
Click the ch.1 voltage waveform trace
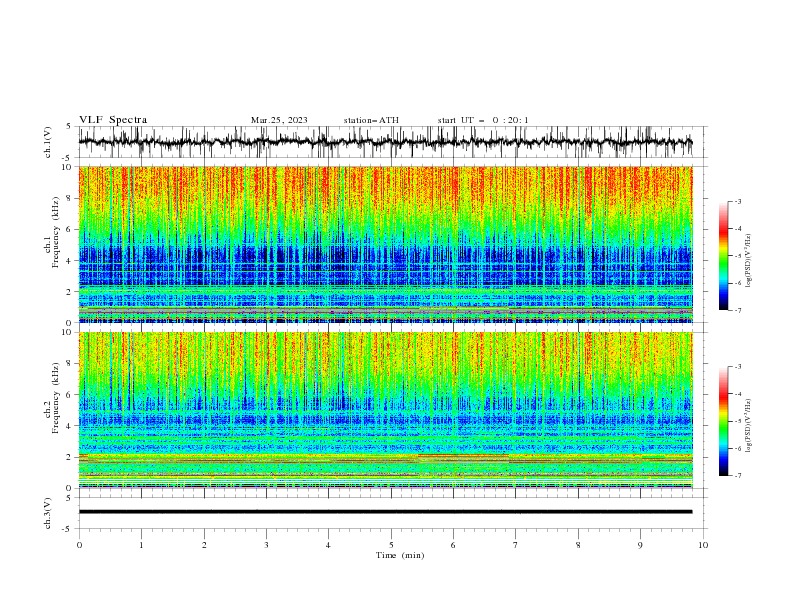(x=385, y=142)
